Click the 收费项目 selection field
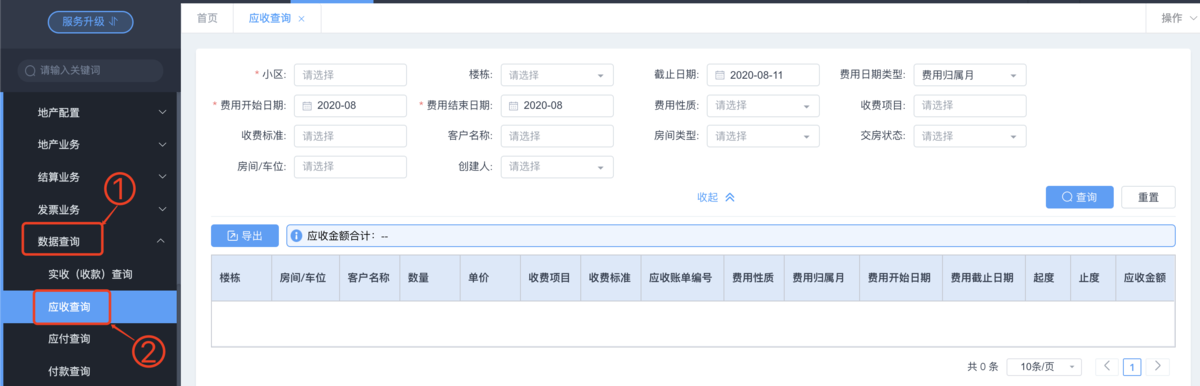This screenshot has height=386, width=1200. (970, 105)
